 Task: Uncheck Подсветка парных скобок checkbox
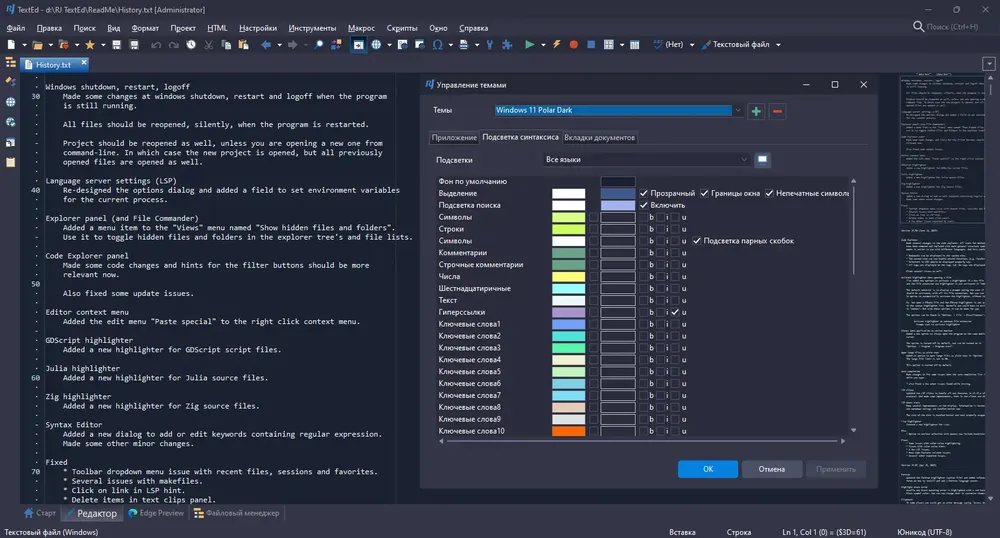[x=696, y=241]
